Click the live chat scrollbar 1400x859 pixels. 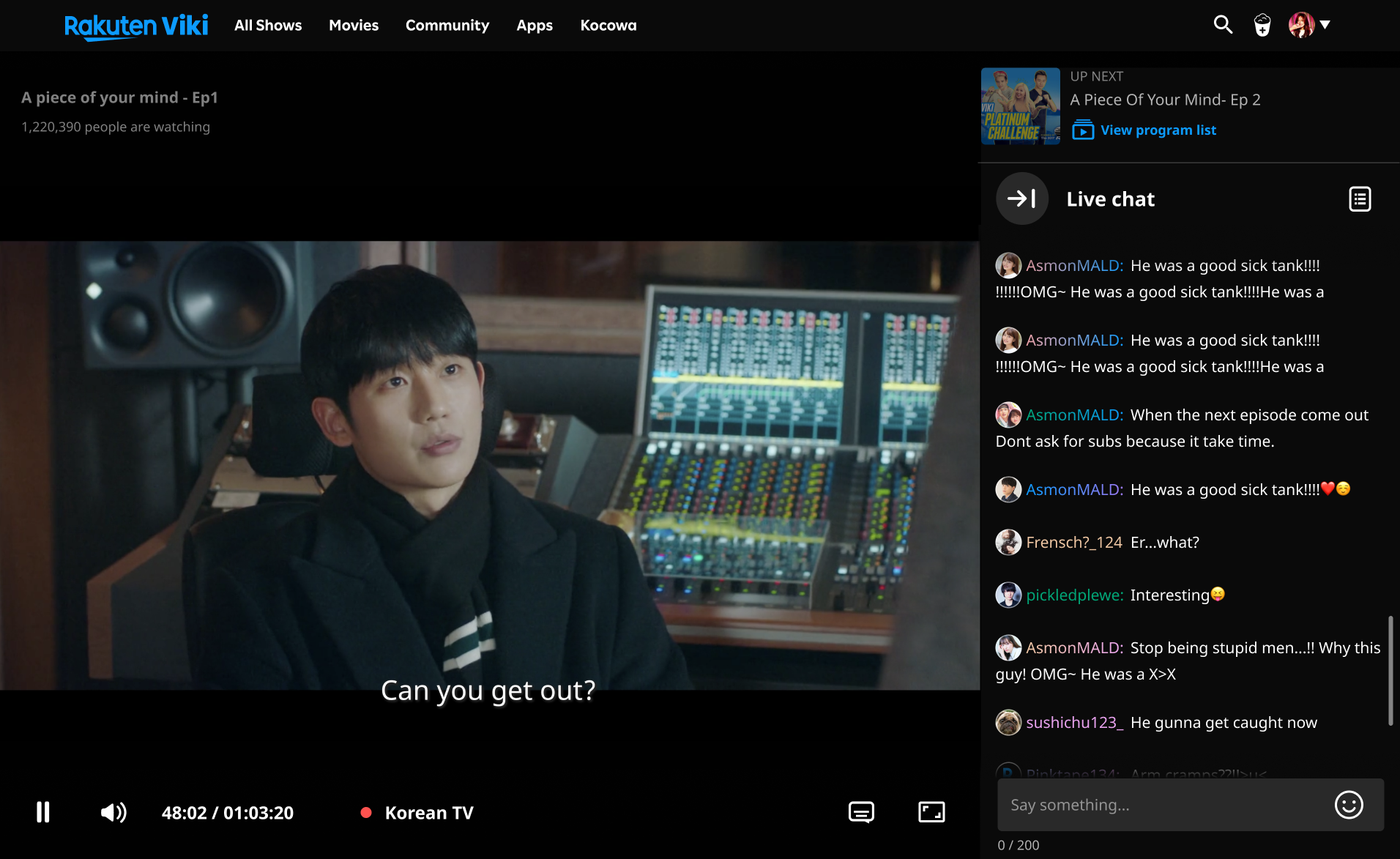pos(1390,670)
